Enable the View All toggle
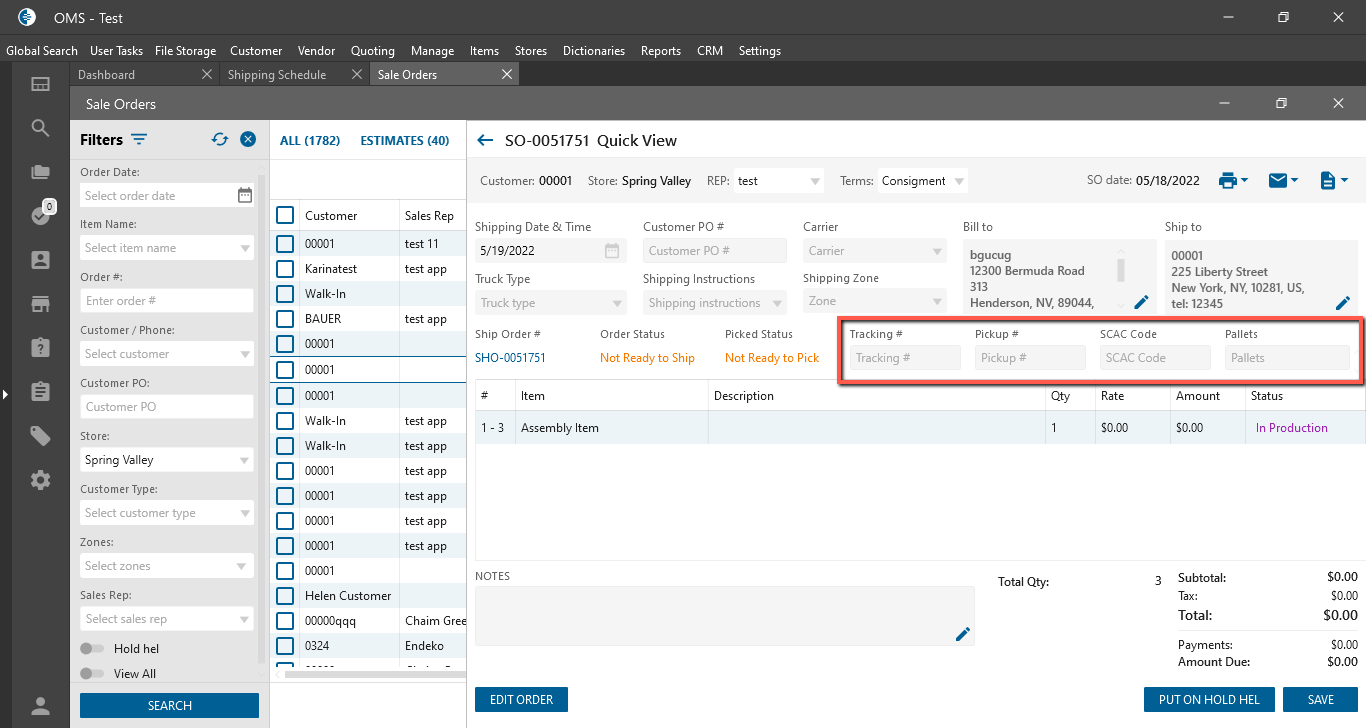The height and width of the screenshot is (728, 1366). point(92,674)
